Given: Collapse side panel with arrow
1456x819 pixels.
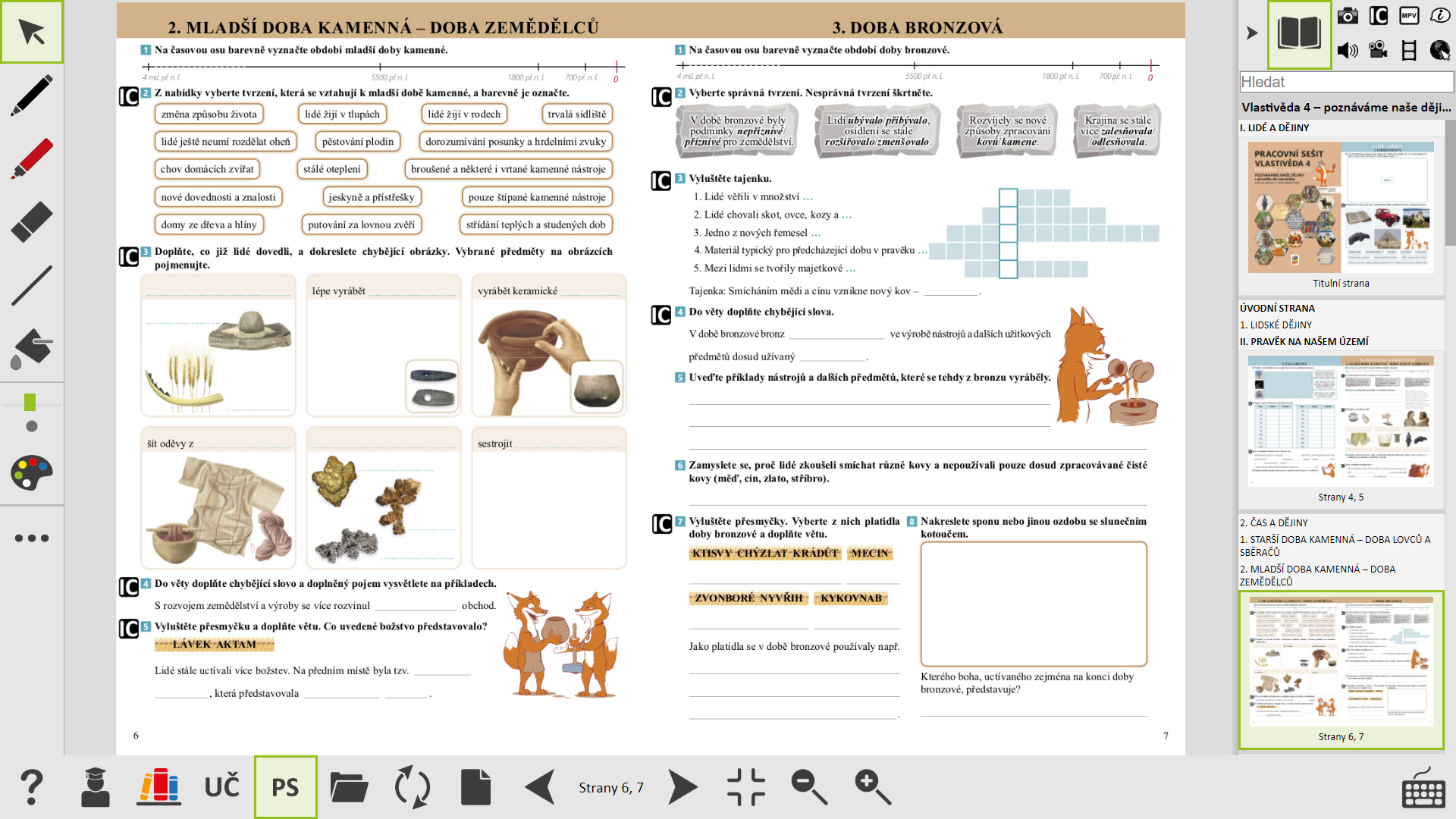Looking at the screenshot, I should point(1252,33).
